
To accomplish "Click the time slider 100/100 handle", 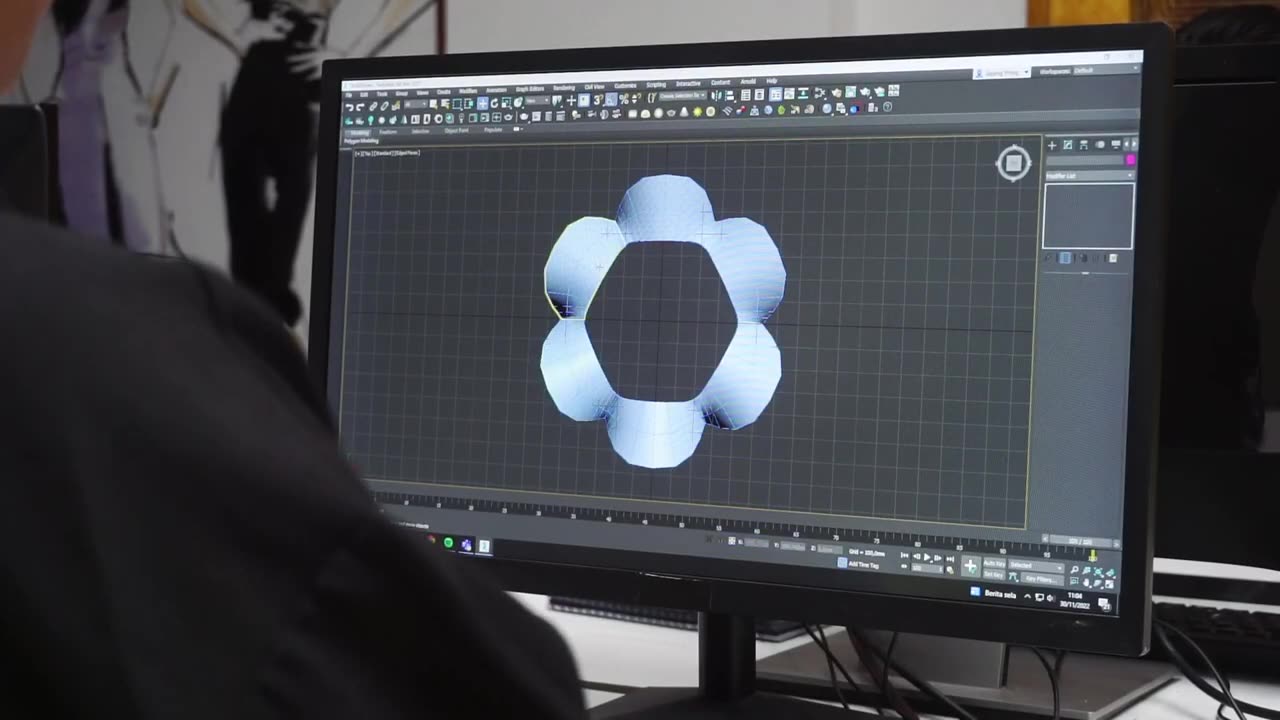I will coord(1080,541).
